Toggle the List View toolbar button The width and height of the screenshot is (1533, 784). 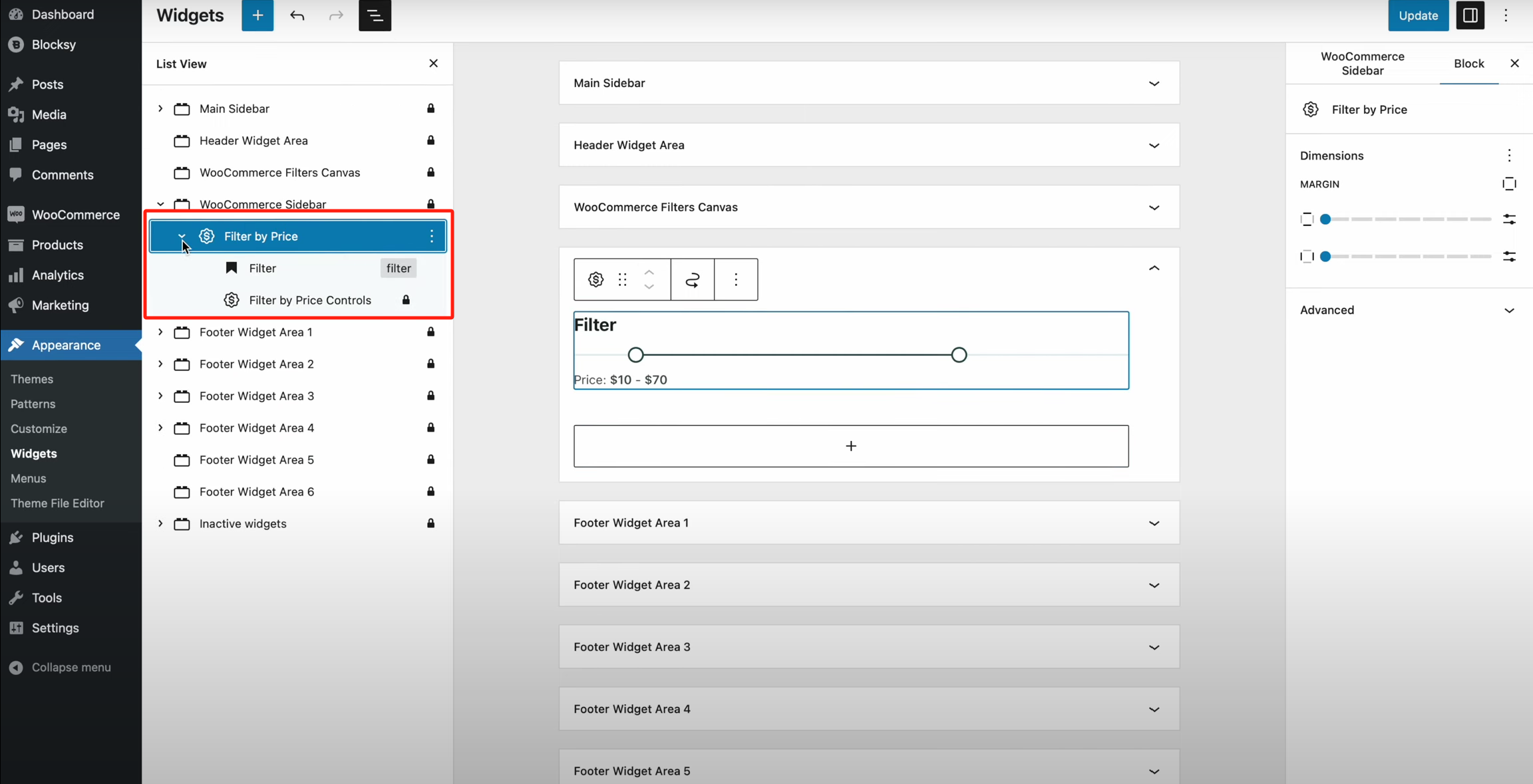pyautogui.click(x=375, y=15)
